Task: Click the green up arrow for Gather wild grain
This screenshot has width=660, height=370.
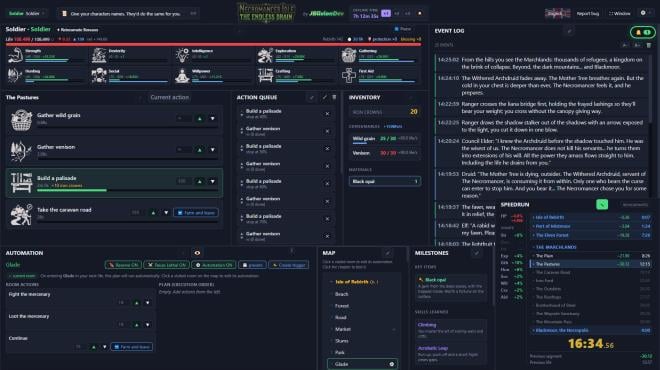Action: (200, 119)
